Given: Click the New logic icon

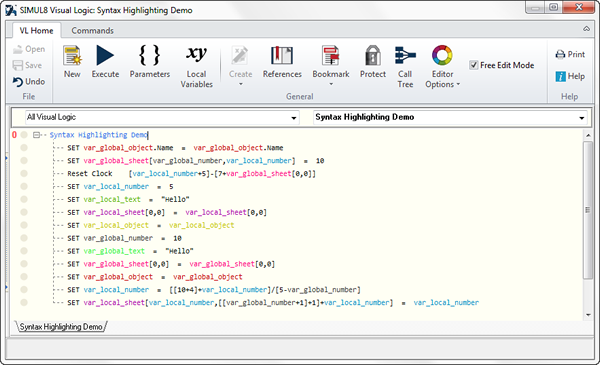Looking at the screenshot, I should pos(72,55).
